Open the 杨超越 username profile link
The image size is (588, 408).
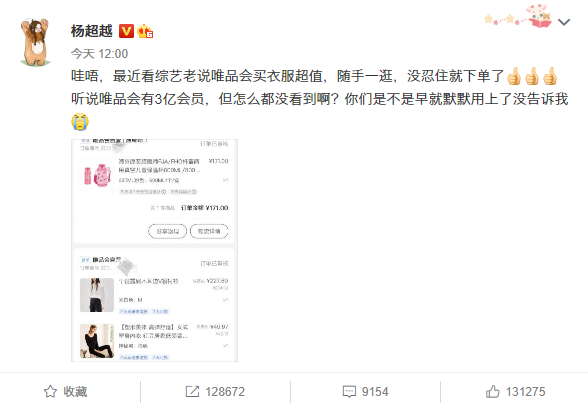click(92, 31)
